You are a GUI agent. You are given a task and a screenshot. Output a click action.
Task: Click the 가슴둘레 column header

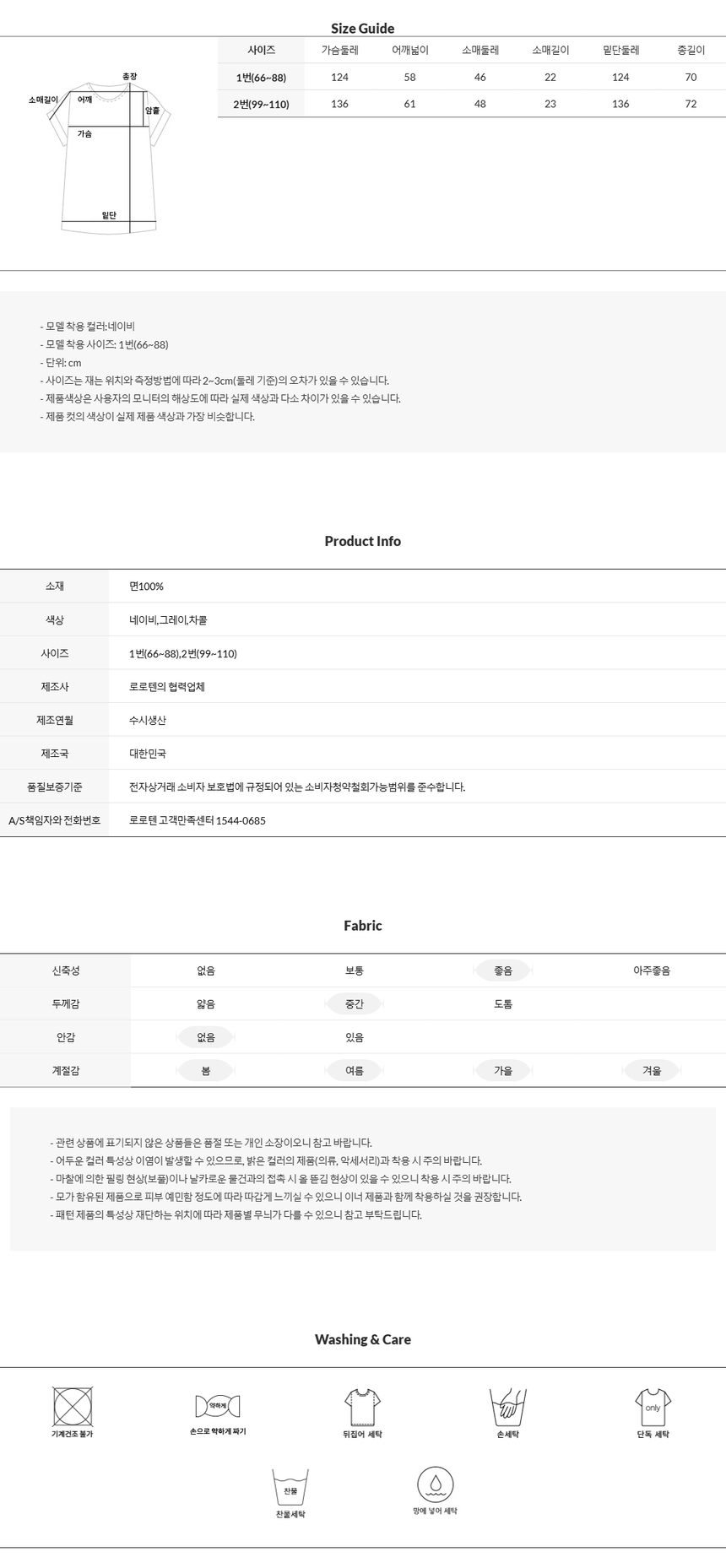(339, 51)
